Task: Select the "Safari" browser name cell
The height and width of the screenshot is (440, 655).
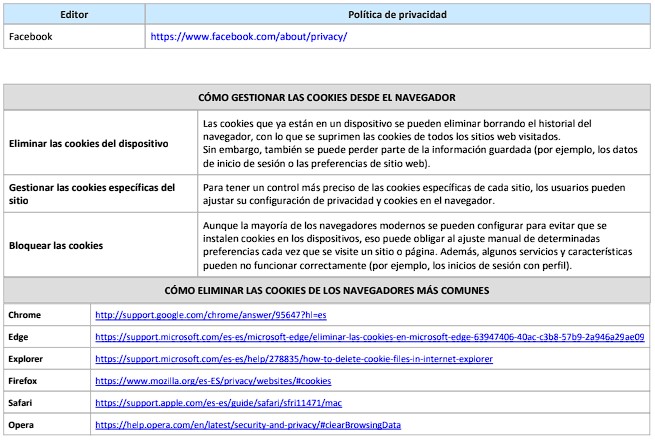Action: tap(22, 403)
